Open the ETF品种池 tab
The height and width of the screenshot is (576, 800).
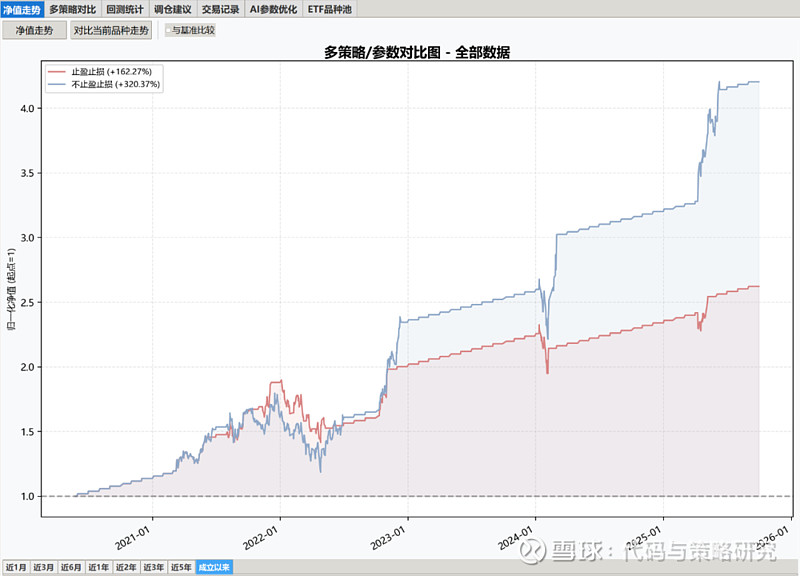point(330,9)
